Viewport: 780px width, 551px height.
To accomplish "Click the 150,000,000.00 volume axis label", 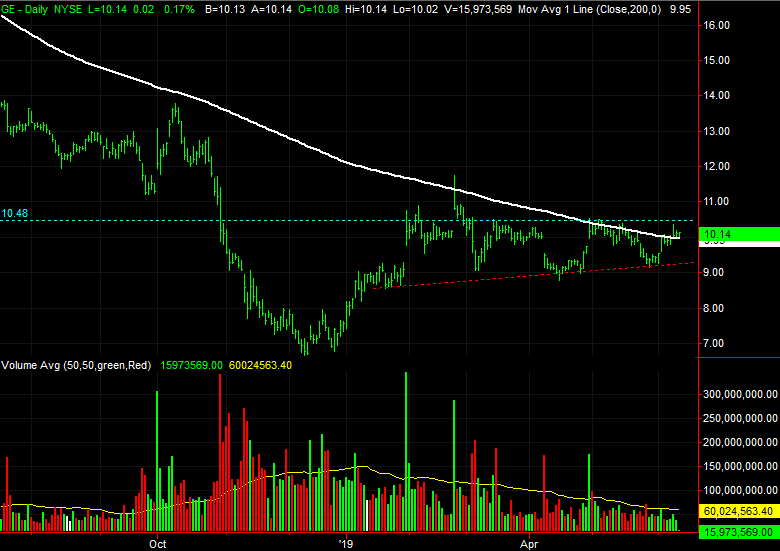I will point(740,466).
